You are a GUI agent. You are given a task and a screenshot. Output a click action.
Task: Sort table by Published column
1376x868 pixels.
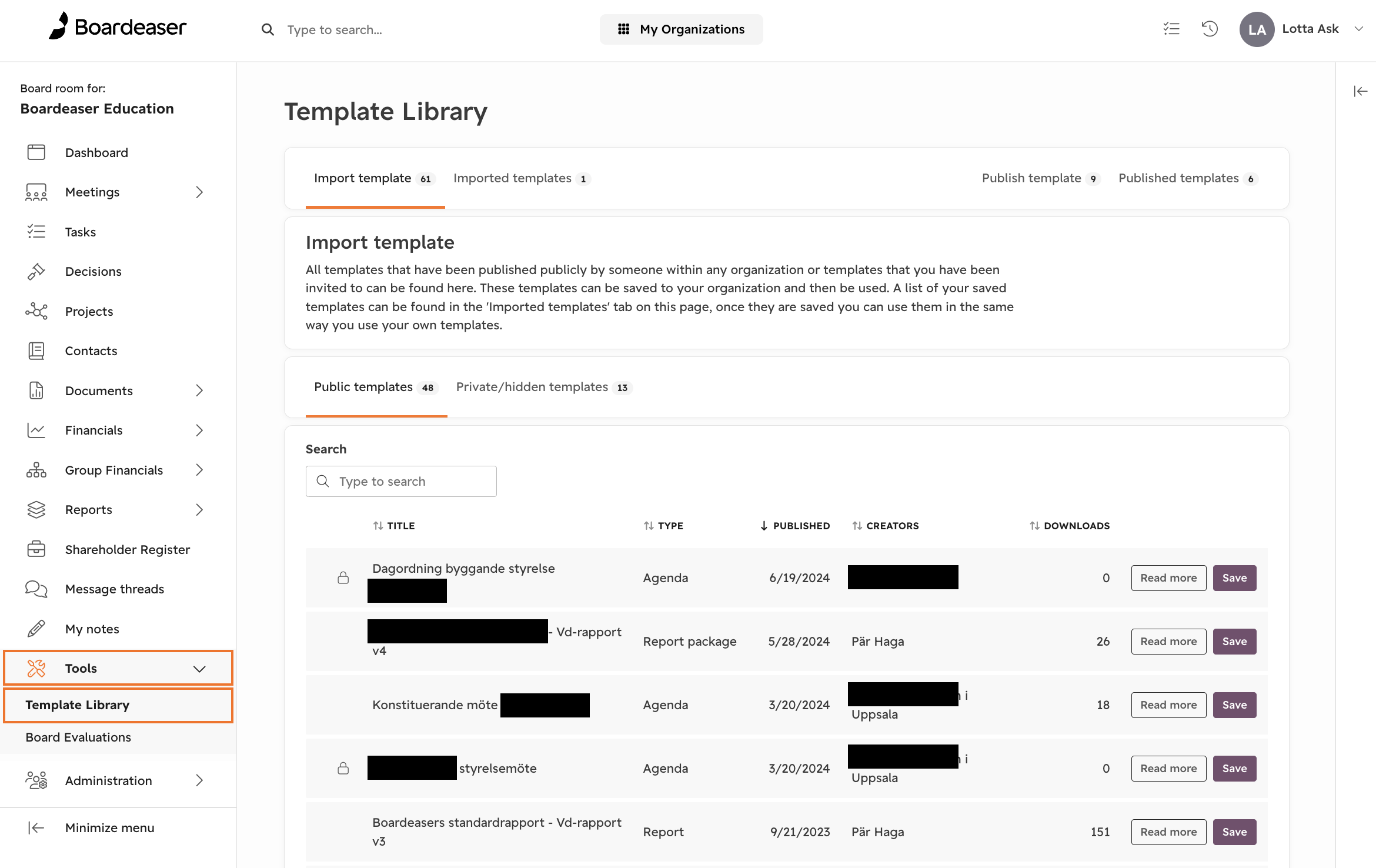tap(795, 526)
